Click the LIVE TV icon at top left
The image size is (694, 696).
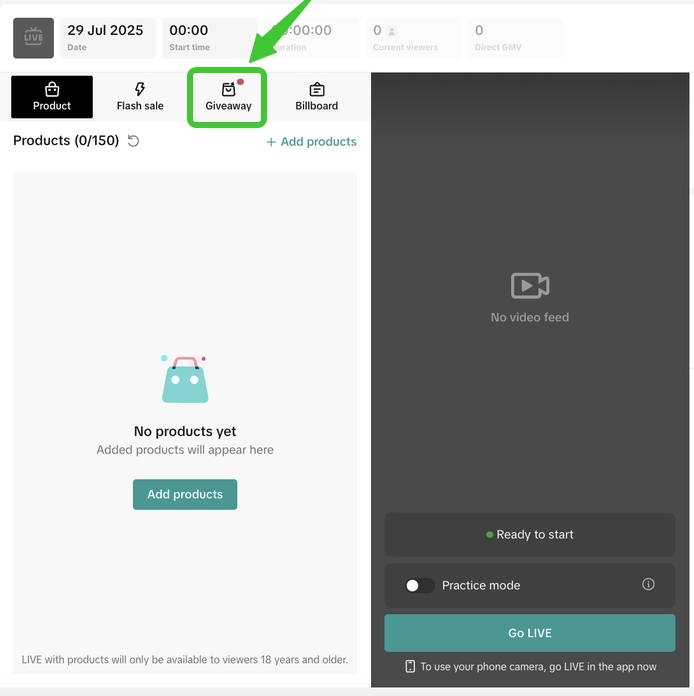pos(33,38)
